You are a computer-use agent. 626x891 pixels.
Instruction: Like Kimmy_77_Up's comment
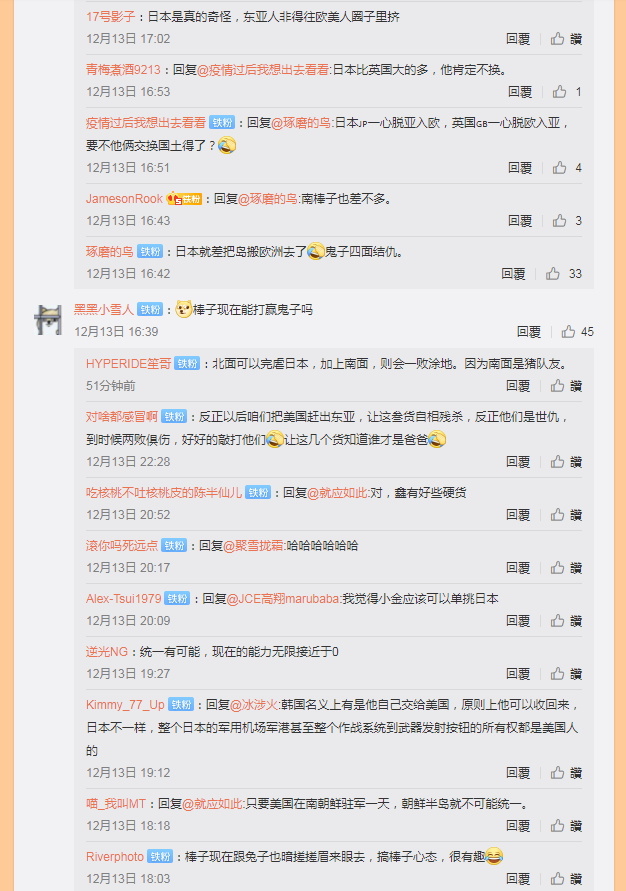566,773
